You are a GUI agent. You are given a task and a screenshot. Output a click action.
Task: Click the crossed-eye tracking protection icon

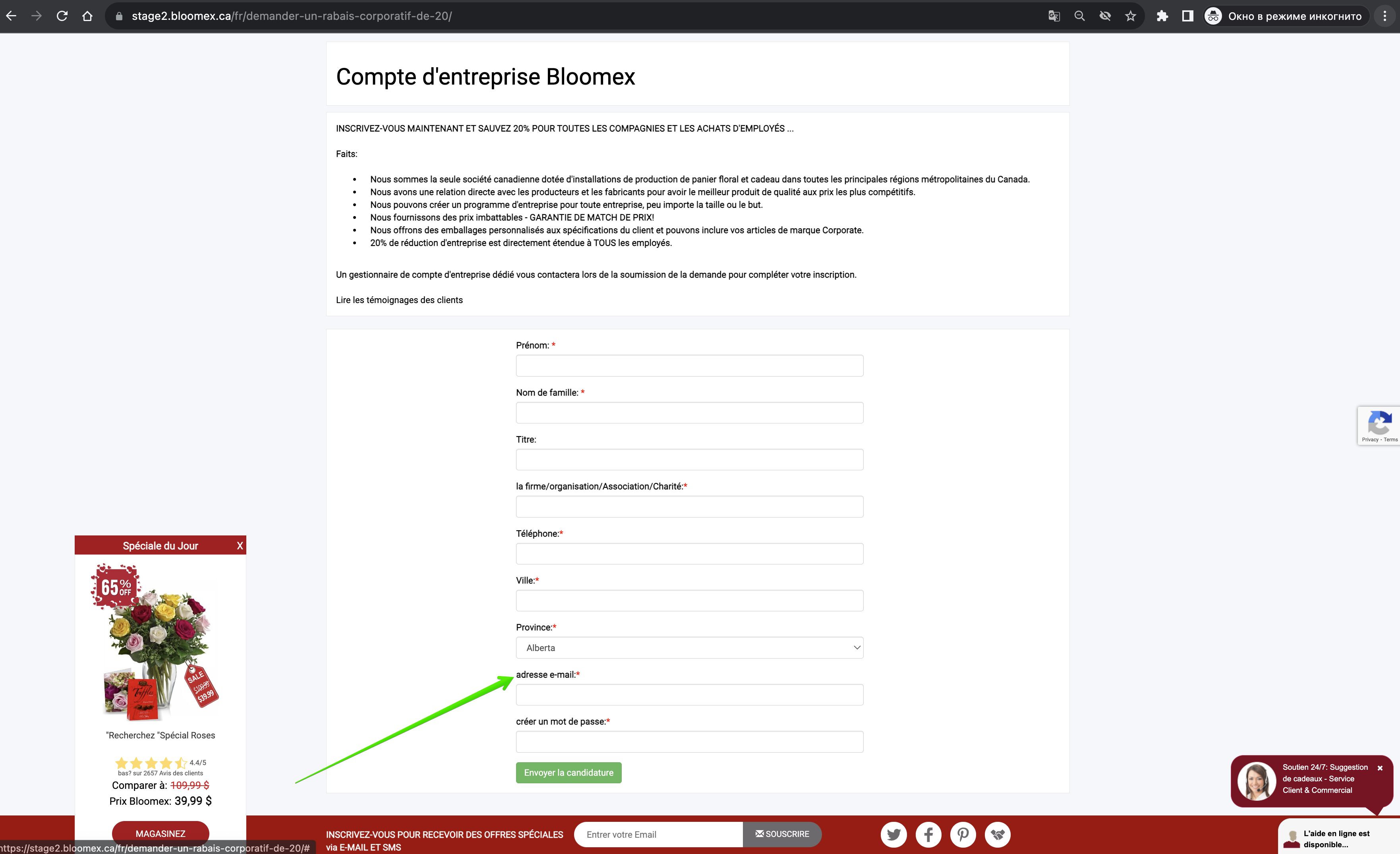coord(1105,16)
